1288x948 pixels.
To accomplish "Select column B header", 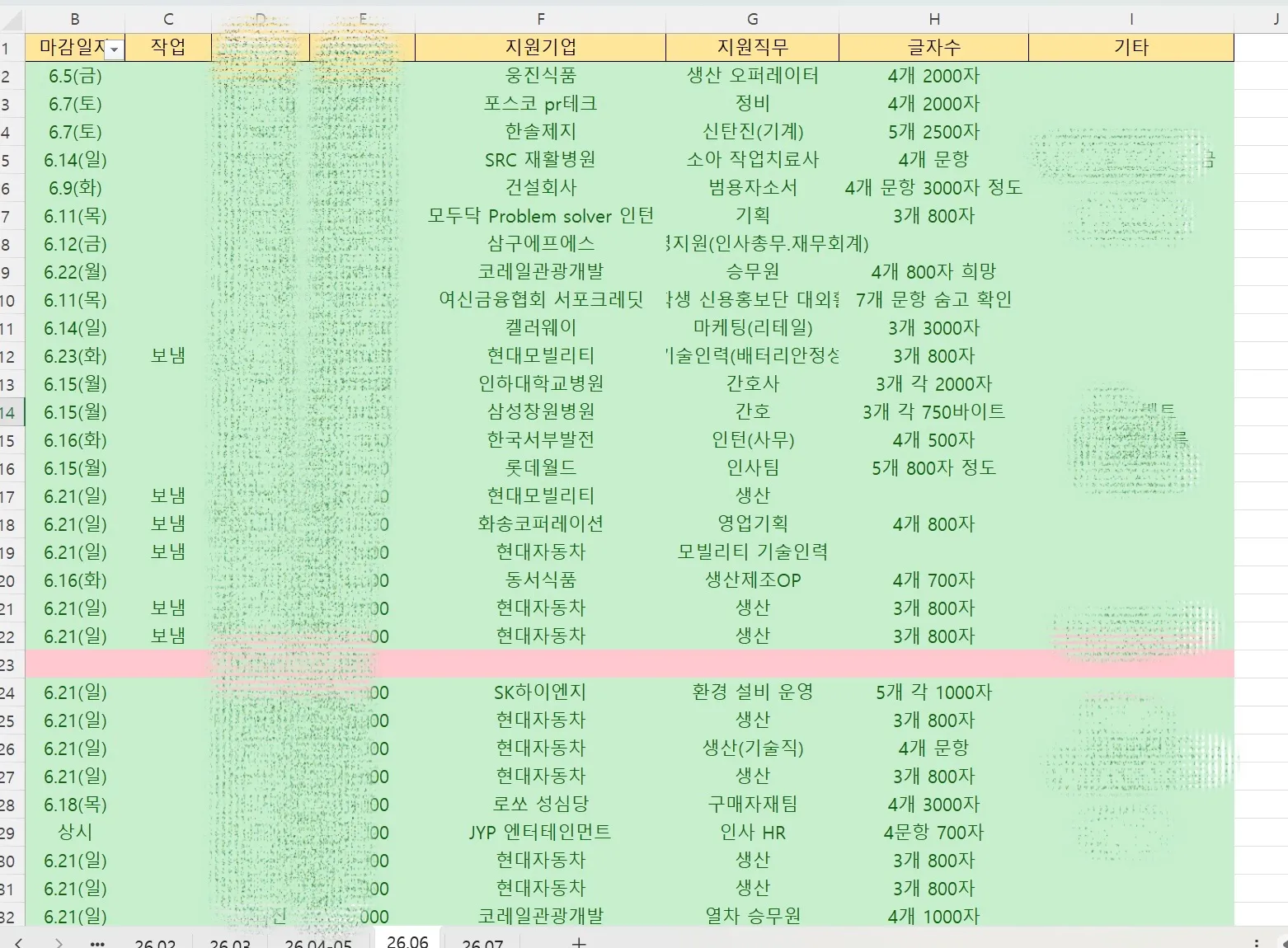I will point(75,19).
